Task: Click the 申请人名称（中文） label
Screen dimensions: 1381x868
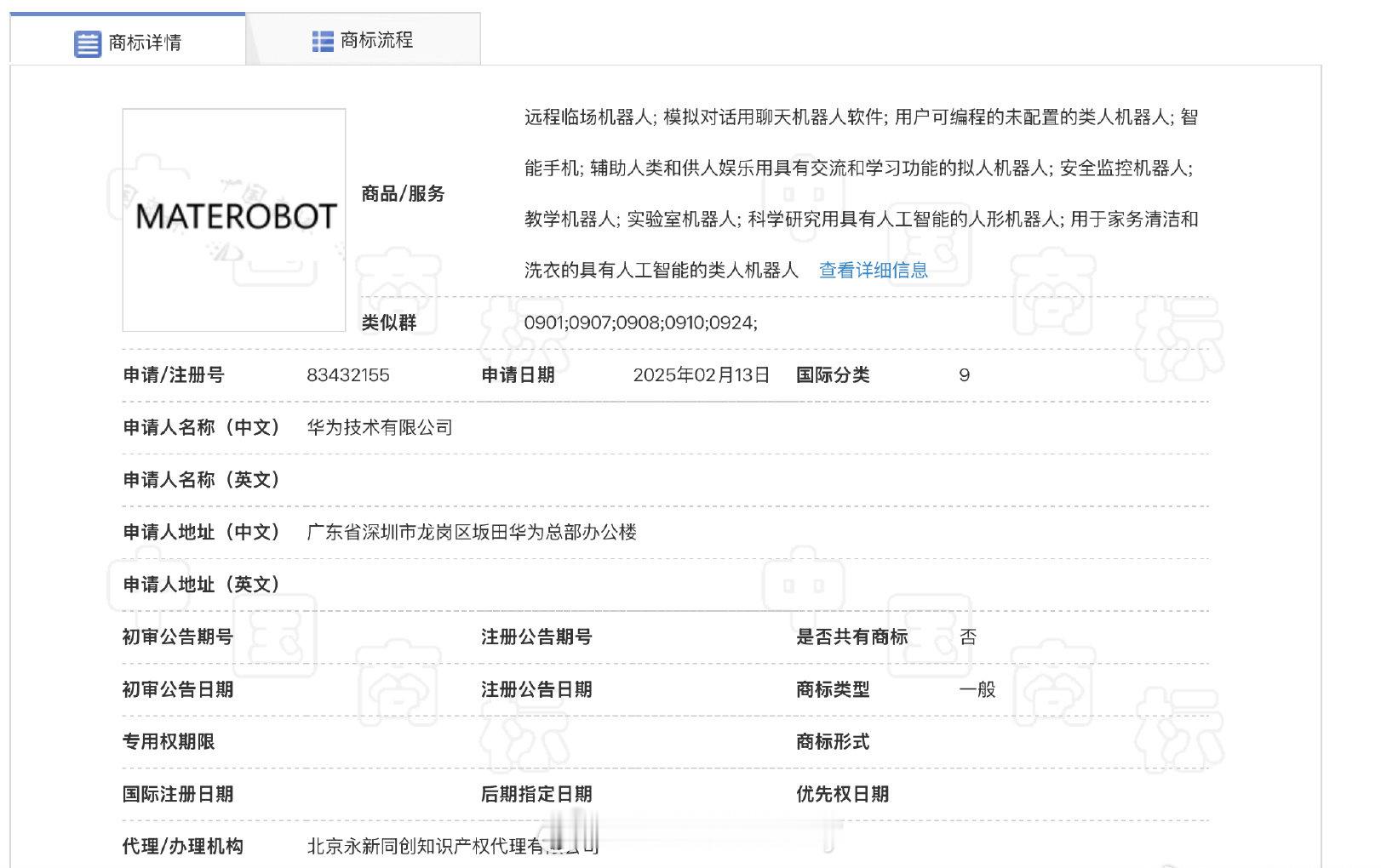Action: (202, 428)
